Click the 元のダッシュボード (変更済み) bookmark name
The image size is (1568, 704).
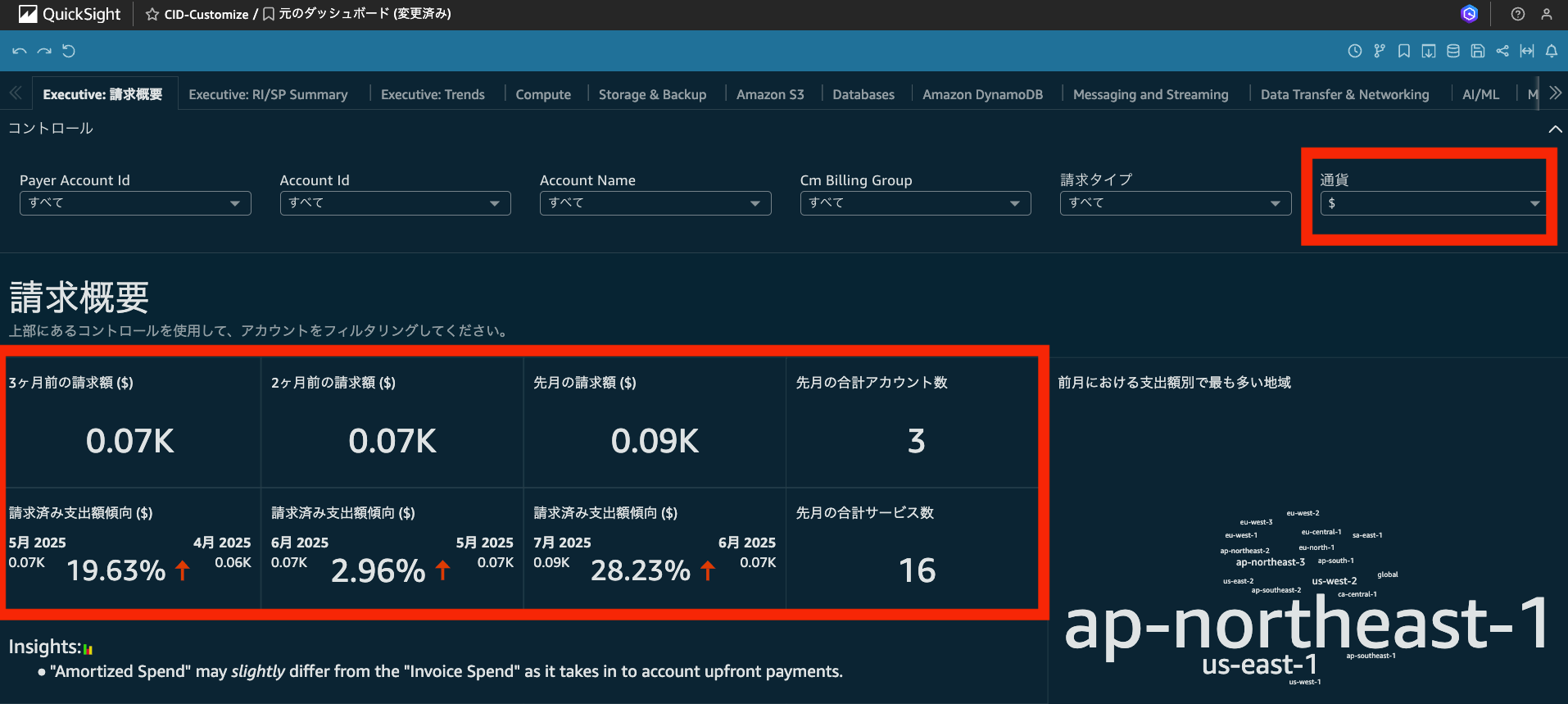point(365,14)
